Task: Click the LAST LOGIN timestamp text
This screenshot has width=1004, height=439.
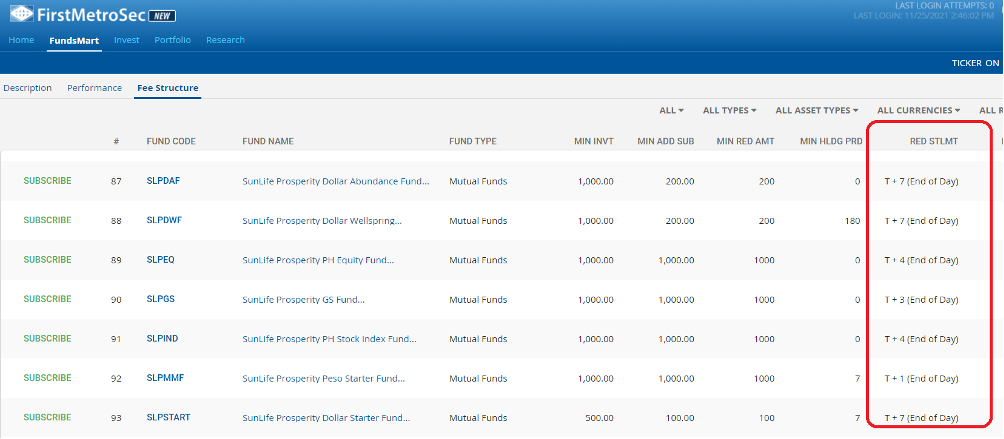Action: 924,15
